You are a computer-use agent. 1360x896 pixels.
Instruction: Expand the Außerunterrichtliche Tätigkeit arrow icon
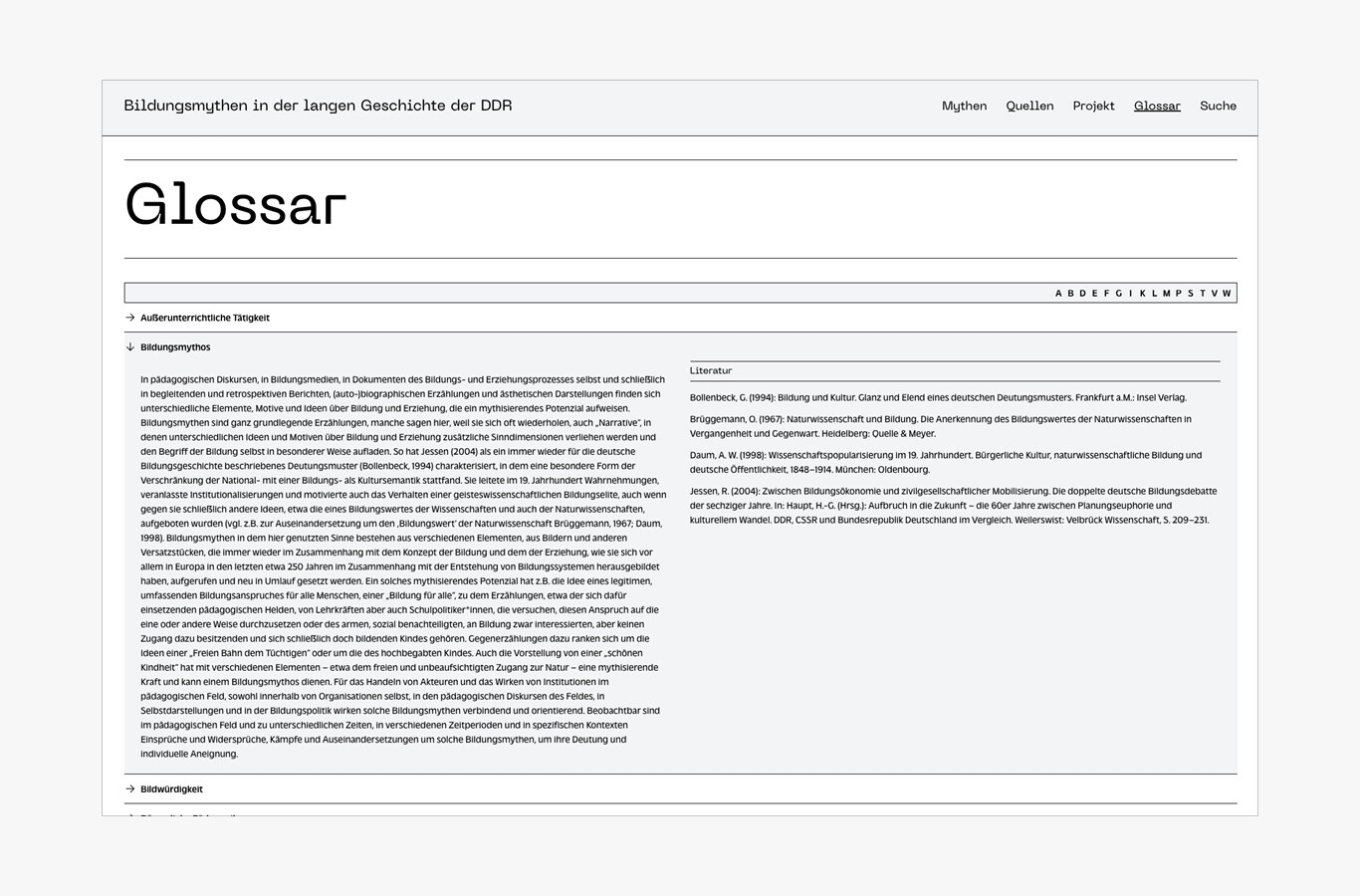pyautogui.click(x=130, y=318)
